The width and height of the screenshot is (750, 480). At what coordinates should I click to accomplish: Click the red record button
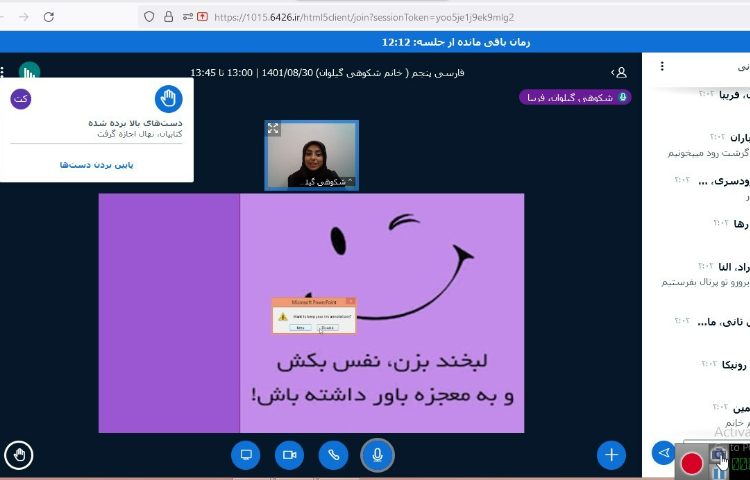692,463
